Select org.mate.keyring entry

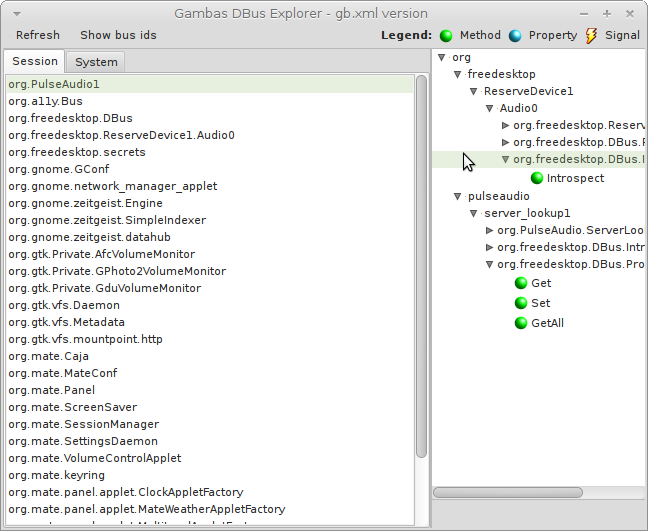(210, 475)
